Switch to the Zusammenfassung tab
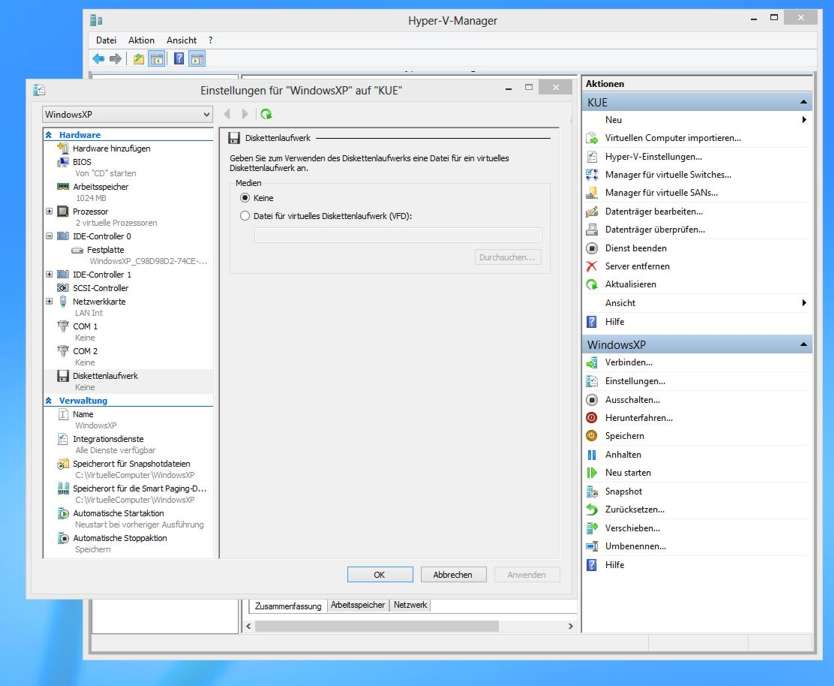This screenshot has width=834, height=686. (x=288, y=606)
